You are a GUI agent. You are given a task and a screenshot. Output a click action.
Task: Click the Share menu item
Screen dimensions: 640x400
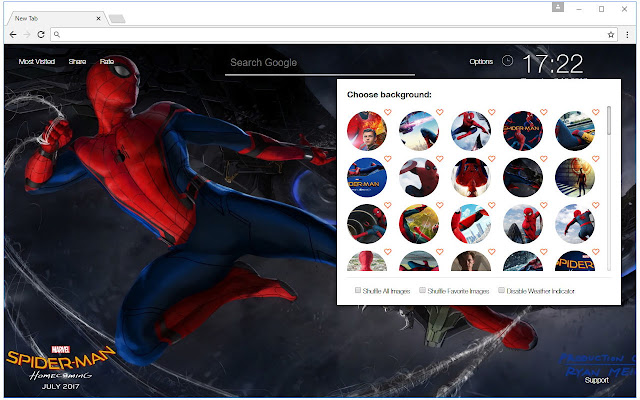tap(77, 62)
